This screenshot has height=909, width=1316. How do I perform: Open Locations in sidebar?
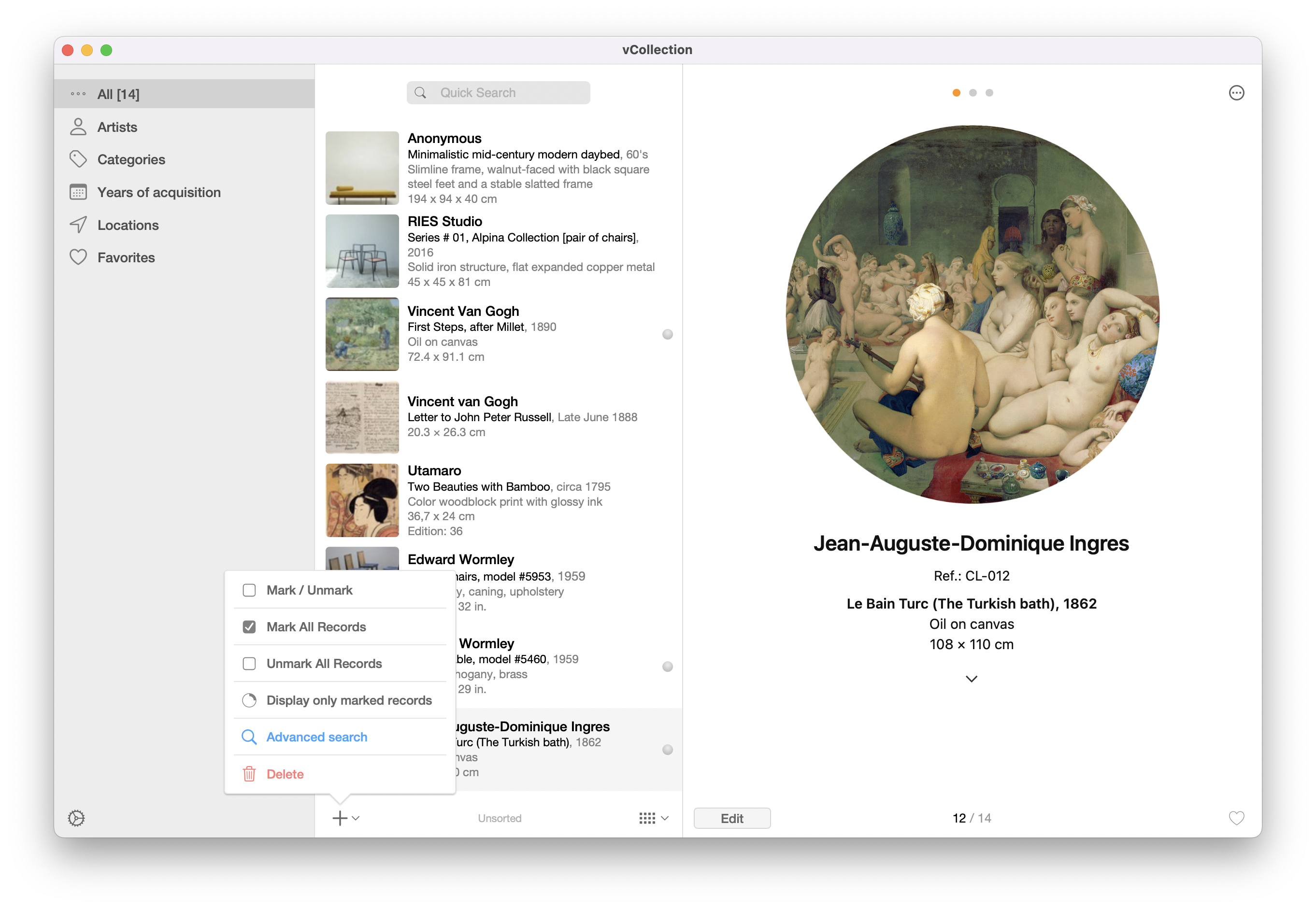[x=184, y=225]
